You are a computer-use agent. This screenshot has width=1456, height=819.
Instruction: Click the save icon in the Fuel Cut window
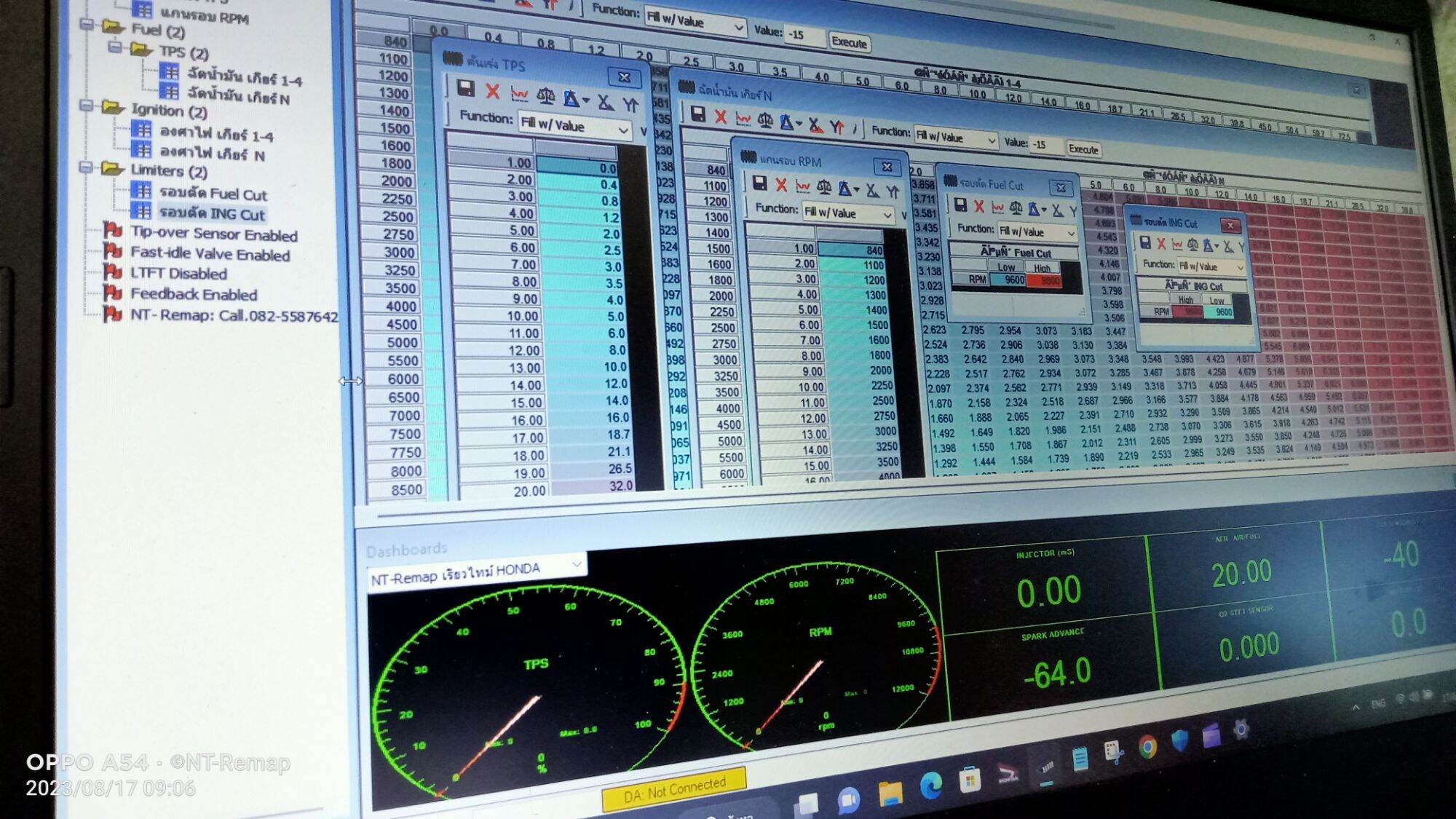[x=960, y=205]
